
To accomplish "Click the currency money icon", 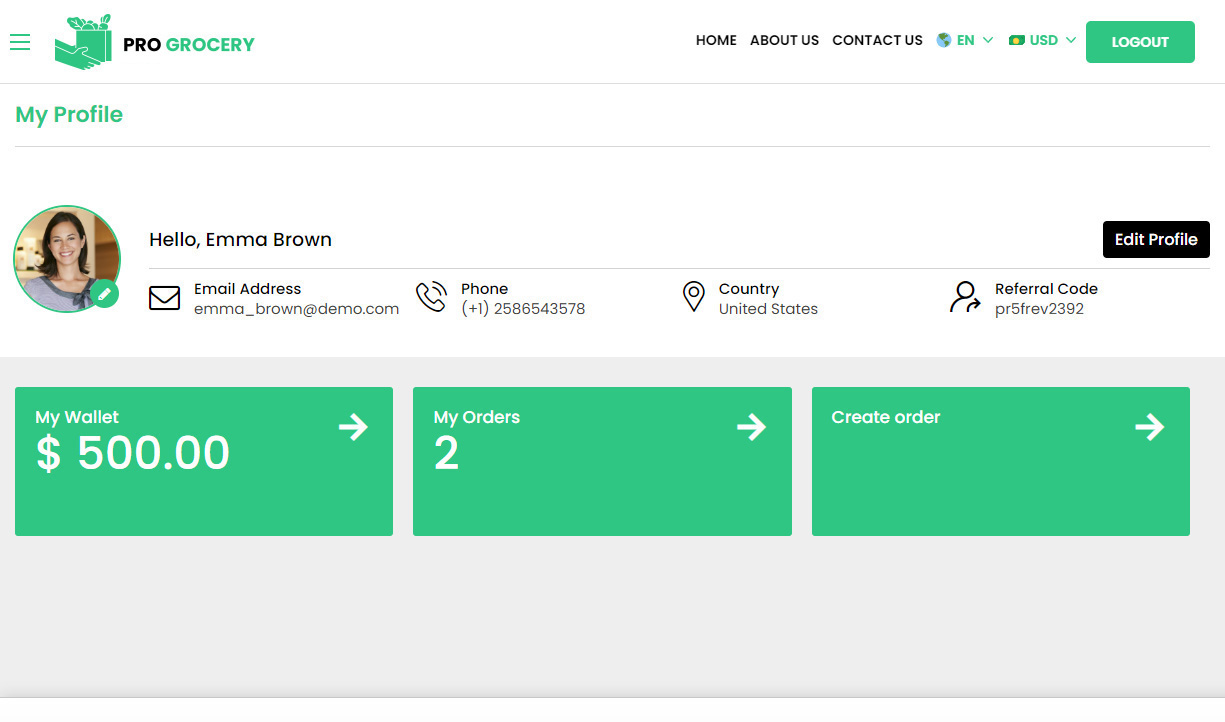I will [1017, 40].
